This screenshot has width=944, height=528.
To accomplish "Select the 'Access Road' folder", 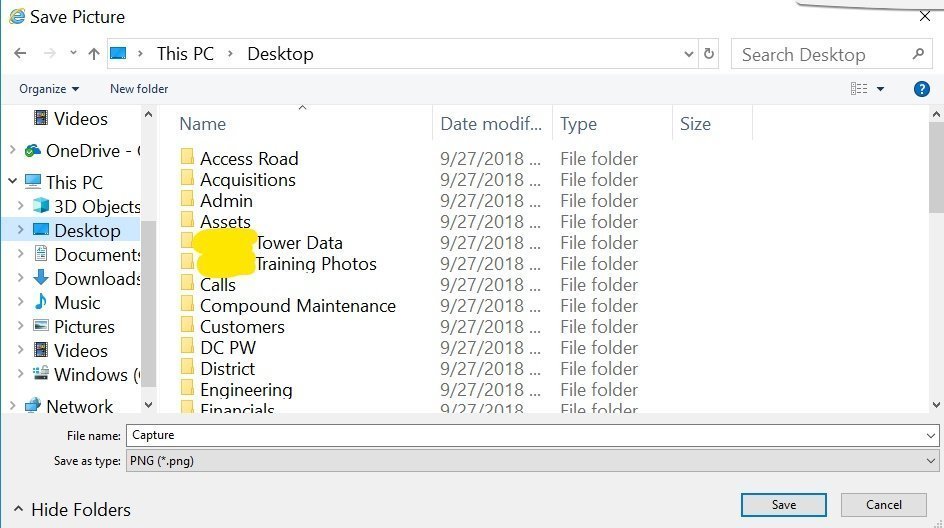I will point(240,158).
